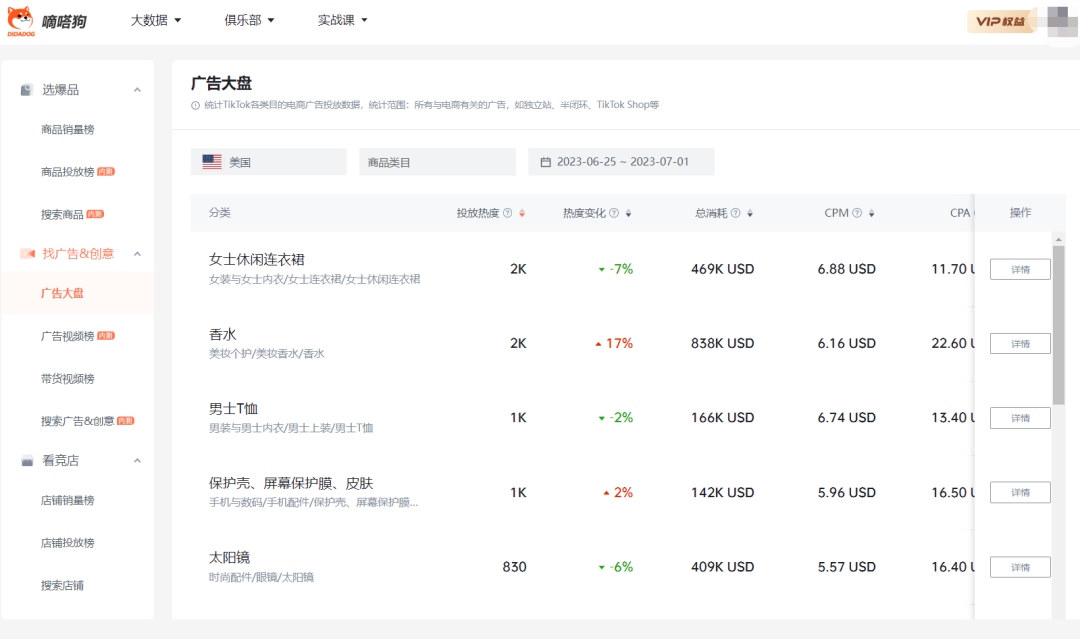
Task: Click the VIP权益 button
Action: click(x=1000, y=22)
